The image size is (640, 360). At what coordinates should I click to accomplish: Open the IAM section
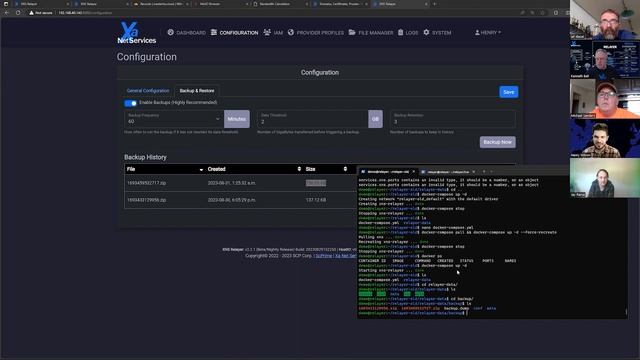tap(273, 33)
